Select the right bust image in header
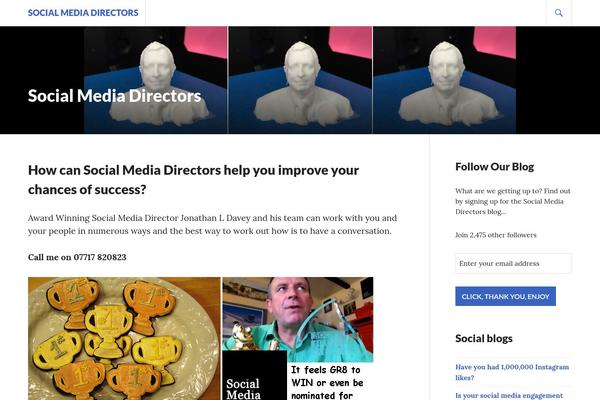The width and height of the screenshot is (600, 400). click(445, 80)
